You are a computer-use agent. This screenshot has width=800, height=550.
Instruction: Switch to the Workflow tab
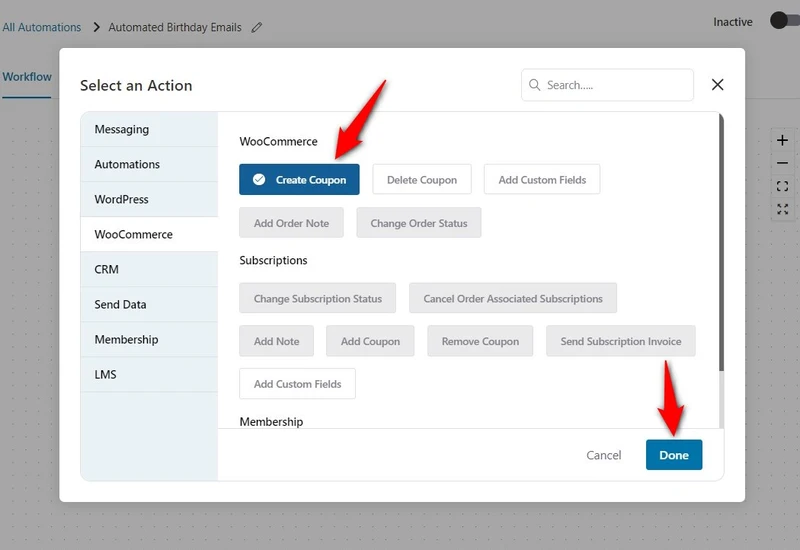(x=27, y=77)
